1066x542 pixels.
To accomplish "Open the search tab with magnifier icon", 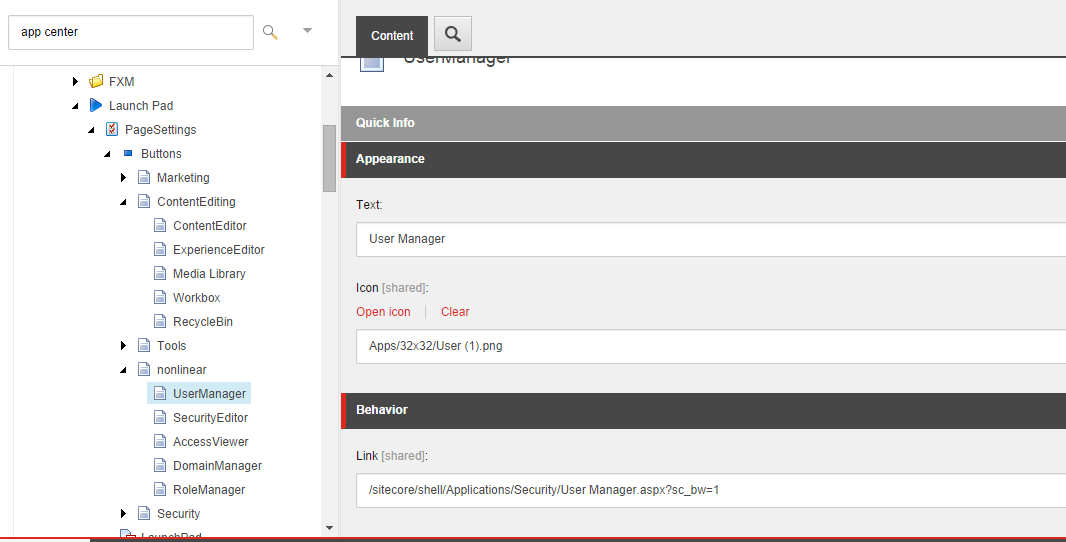I will (453, 34).
